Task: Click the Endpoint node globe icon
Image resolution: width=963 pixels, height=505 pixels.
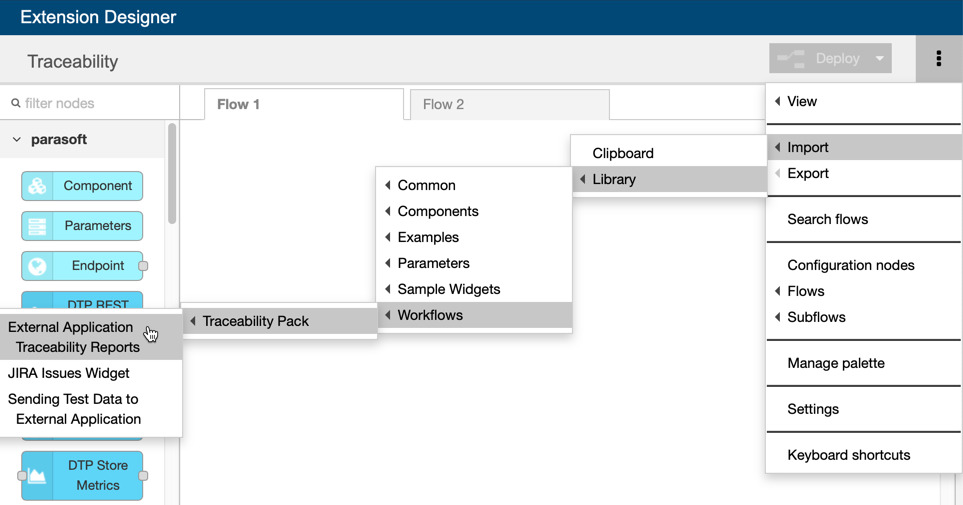Action: pyautogui.click(x=37, y=266)
